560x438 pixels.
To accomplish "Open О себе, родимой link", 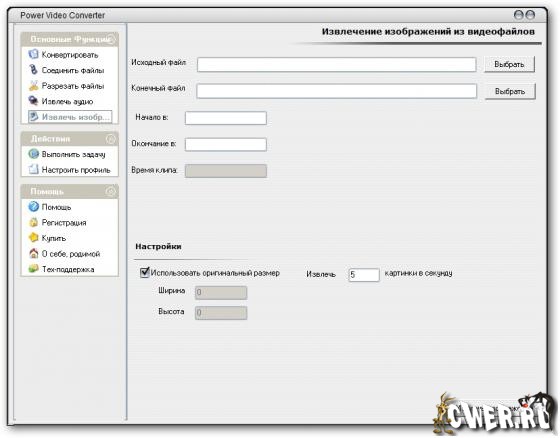I will point(71,254).
